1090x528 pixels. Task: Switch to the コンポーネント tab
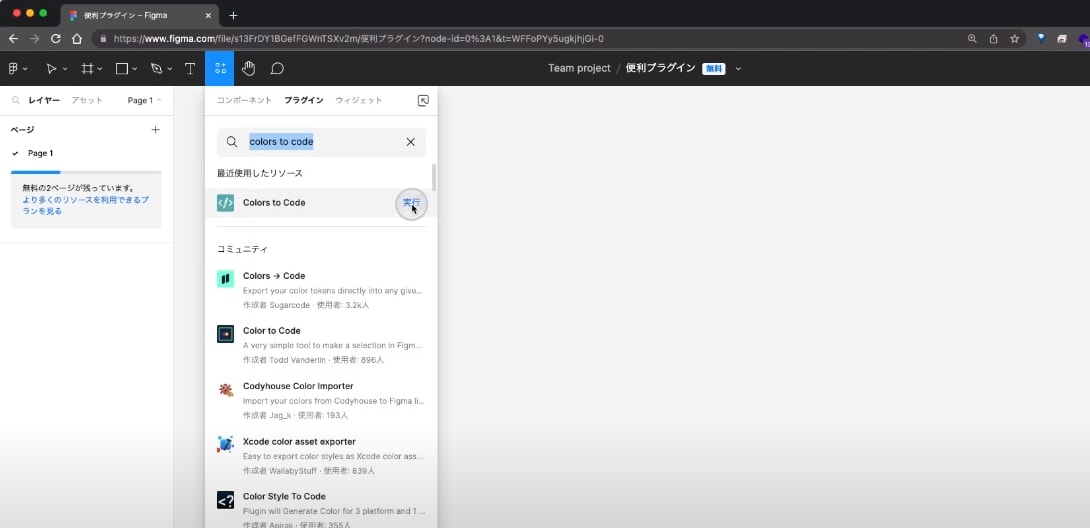[244, 101]
